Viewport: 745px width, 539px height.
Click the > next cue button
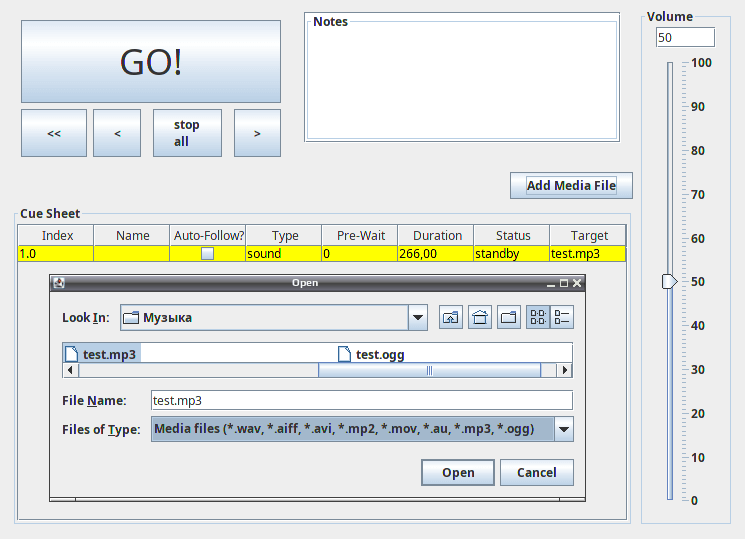click(257, 133)
